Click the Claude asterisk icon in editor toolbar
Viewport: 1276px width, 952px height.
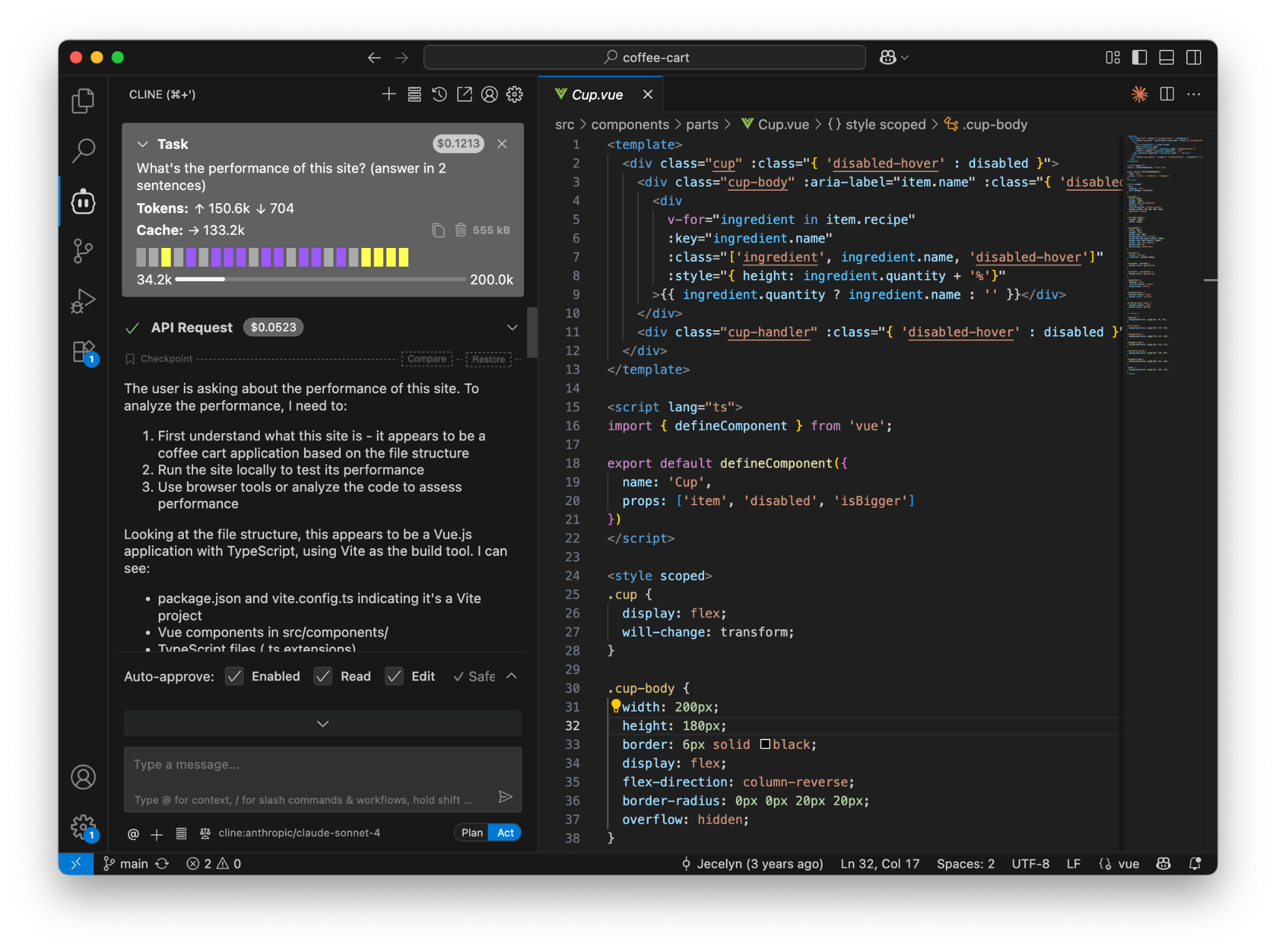pyautogui.click(x=1140, y=94)
